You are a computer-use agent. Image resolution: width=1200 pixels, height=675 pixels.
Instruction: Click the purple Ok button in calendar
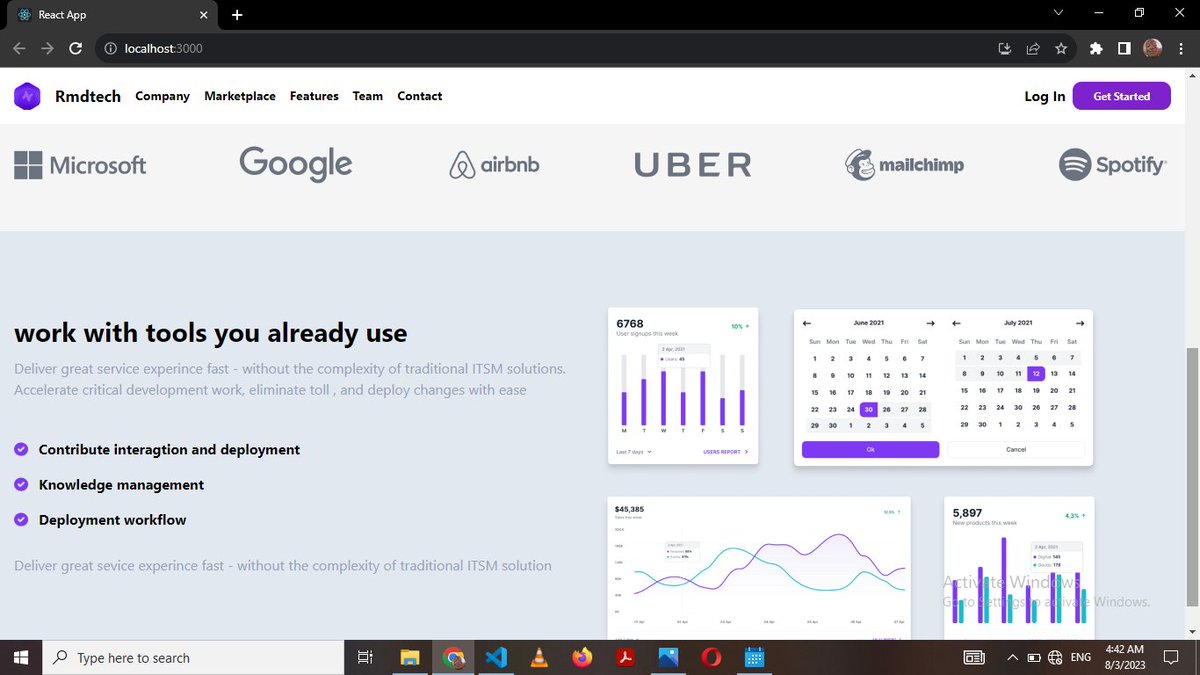[870, 450]
